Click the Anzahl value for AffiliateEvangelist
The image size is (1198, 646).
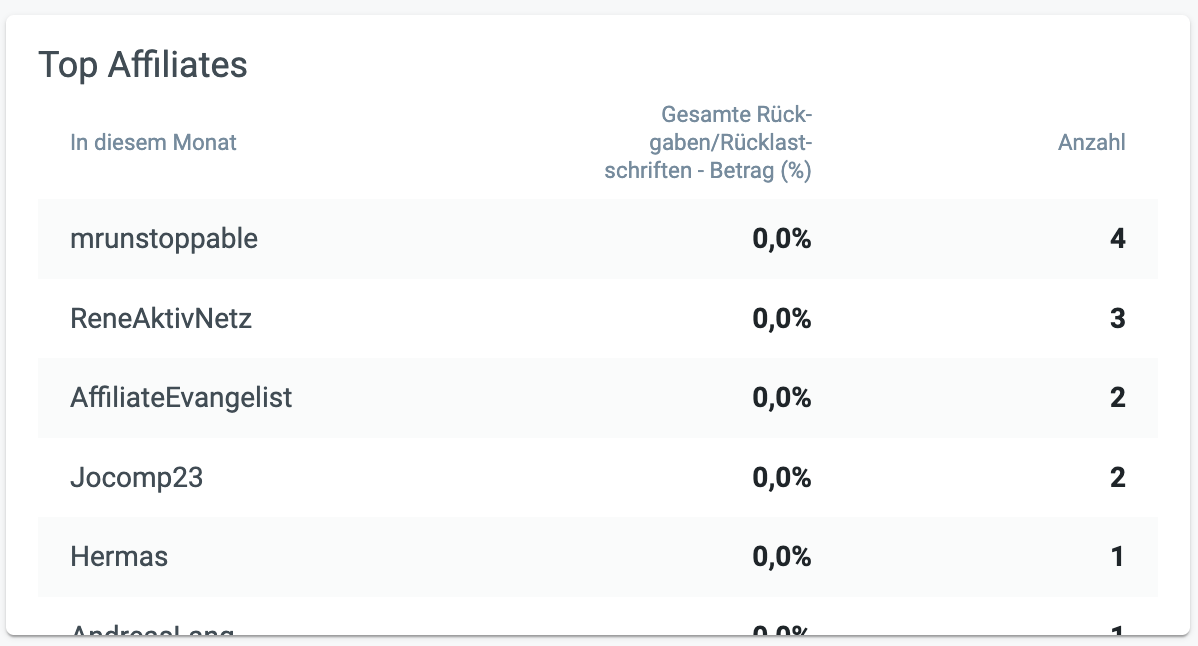[x=1117, y=398]
